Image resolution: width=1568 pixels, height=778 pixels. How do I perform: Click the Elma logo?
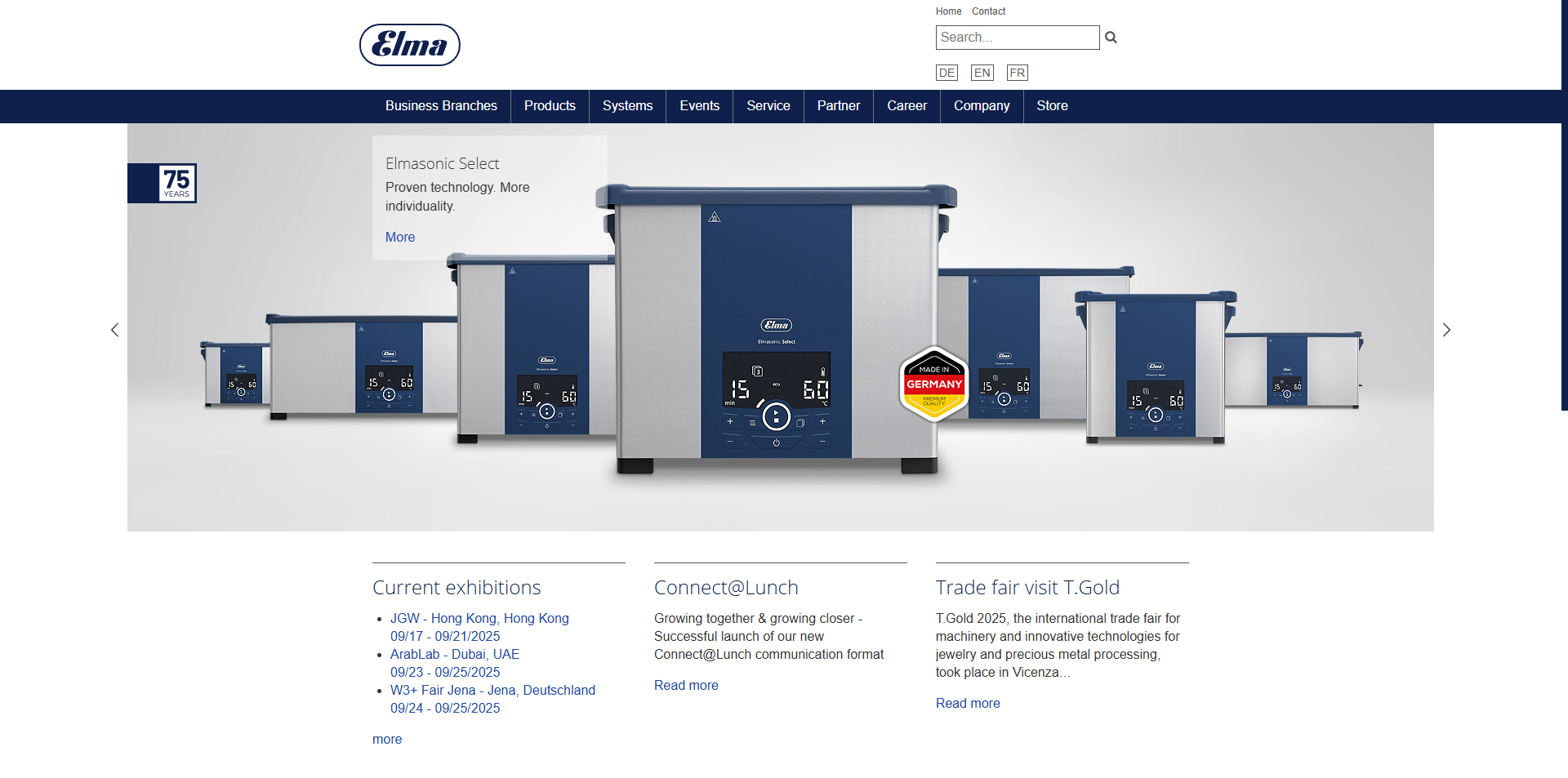(410, 45)
